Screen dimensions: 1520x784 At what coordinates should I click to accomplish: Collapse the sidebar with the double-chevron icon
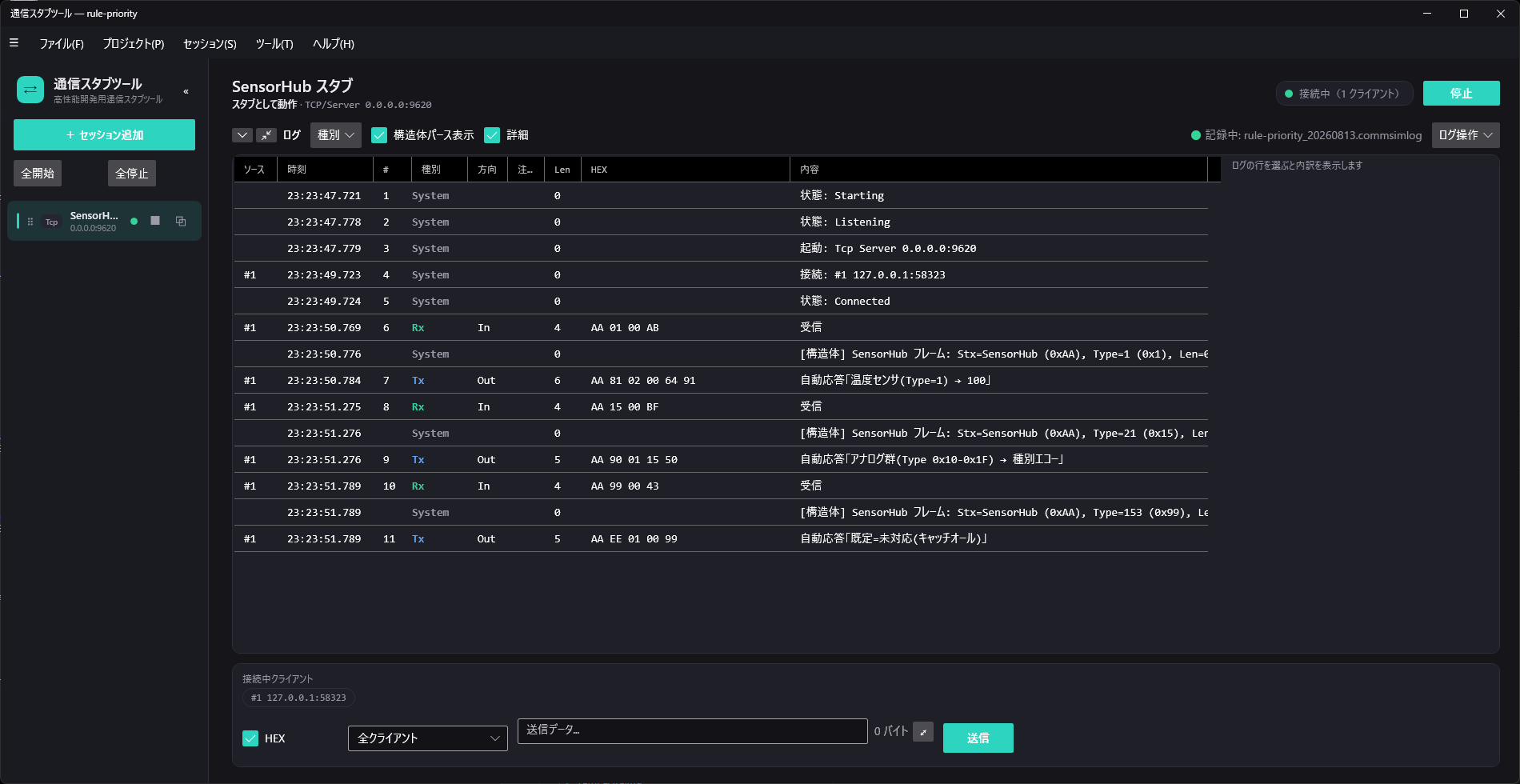tap(186, 91)
